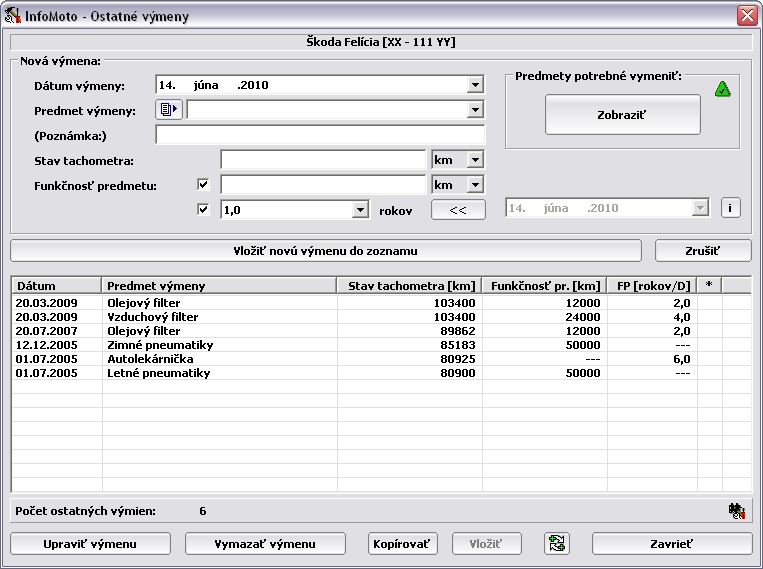Click the Škoda Felícia vehicle header
Screen dimensions: 763x569
(x=381, y=42)
